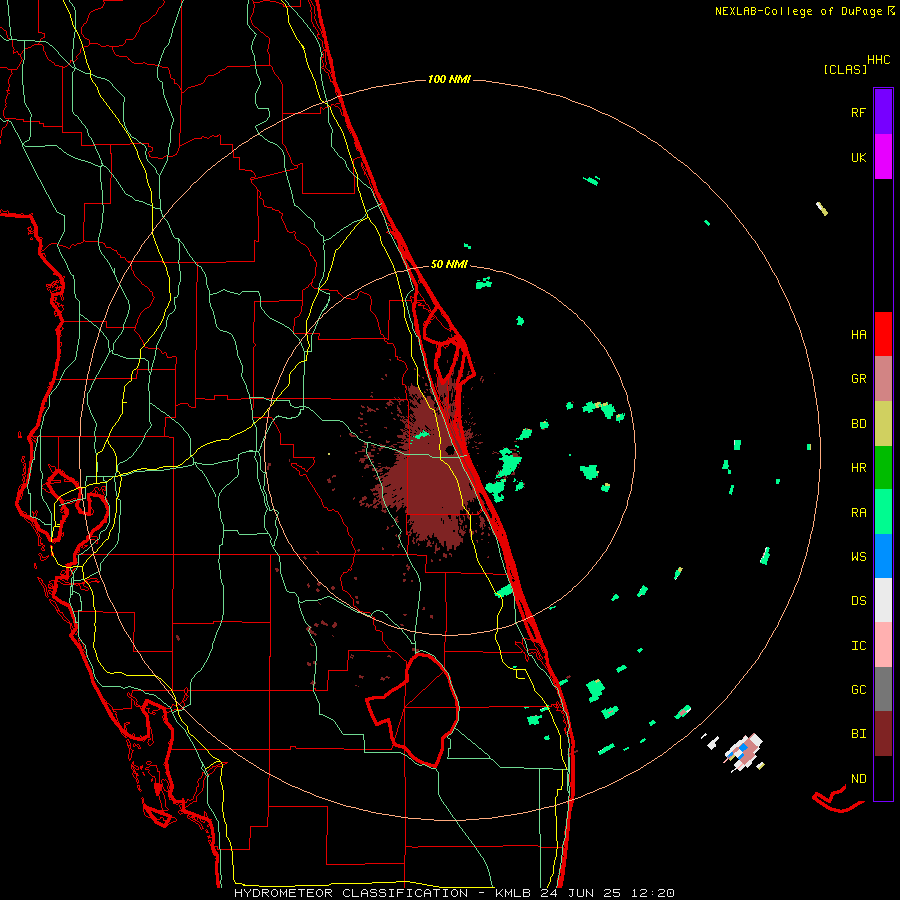Click the 'BI' legend label

[x=858, y=734]
